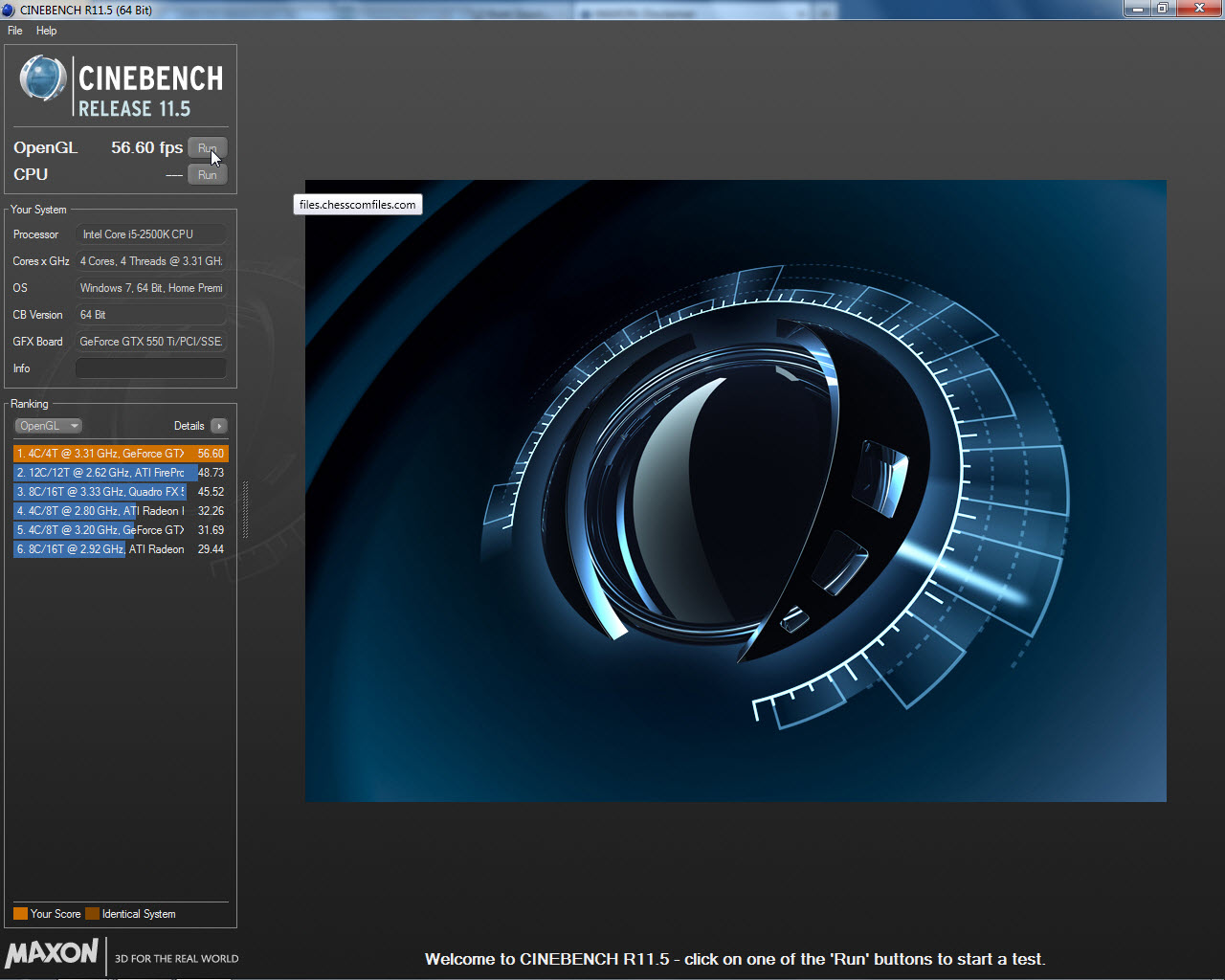The height and width of the screenshot is (980, 1225).
Task: Select ranking row 3 Quadro FX 45.52
Action: (121, 492)
